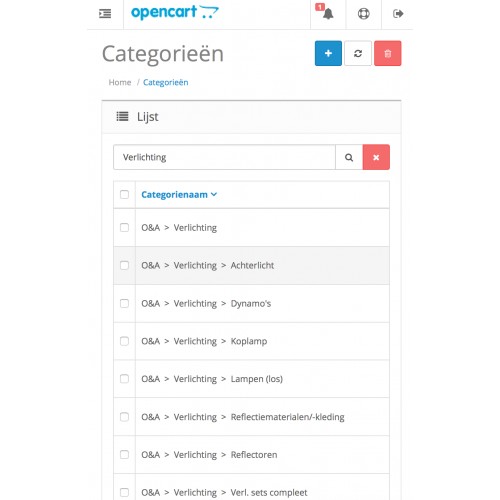500x500 pixels.
Task: Select the Achterlicht category checkbox
Action: 124,265
